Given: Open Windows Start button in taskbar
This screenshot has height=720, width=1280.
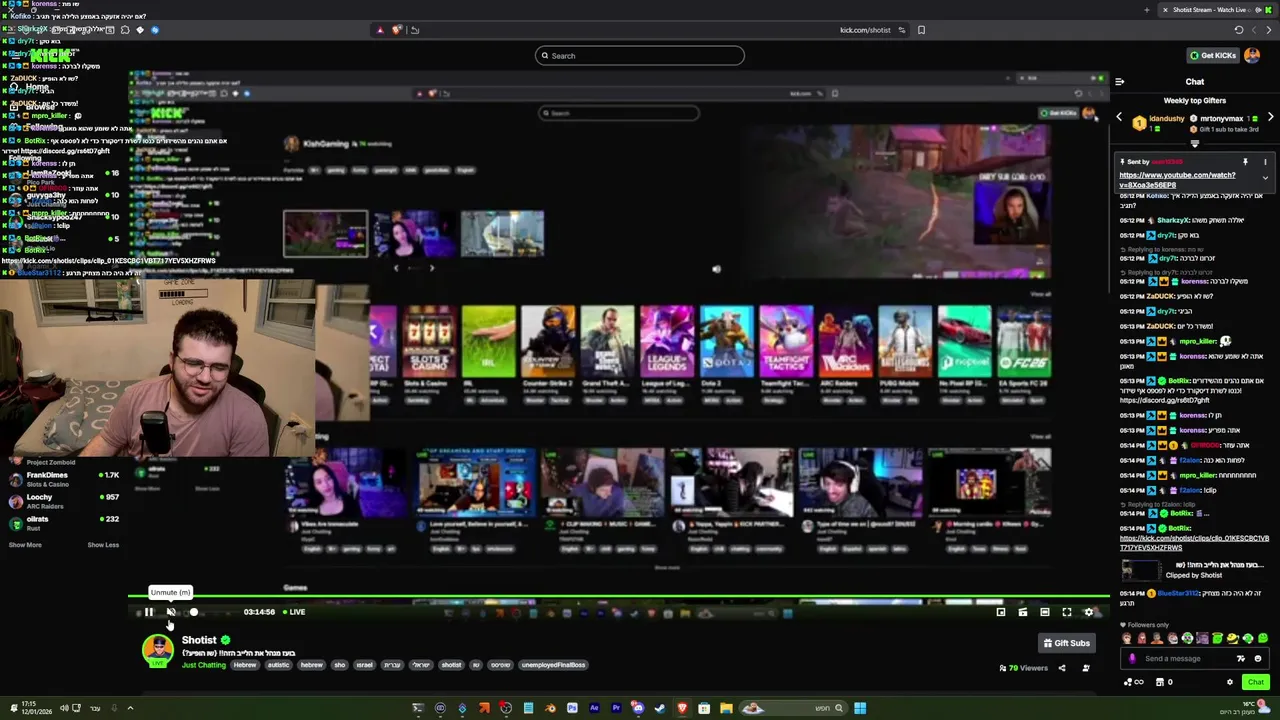Looking at the screenshot, I should pos(860,709).
